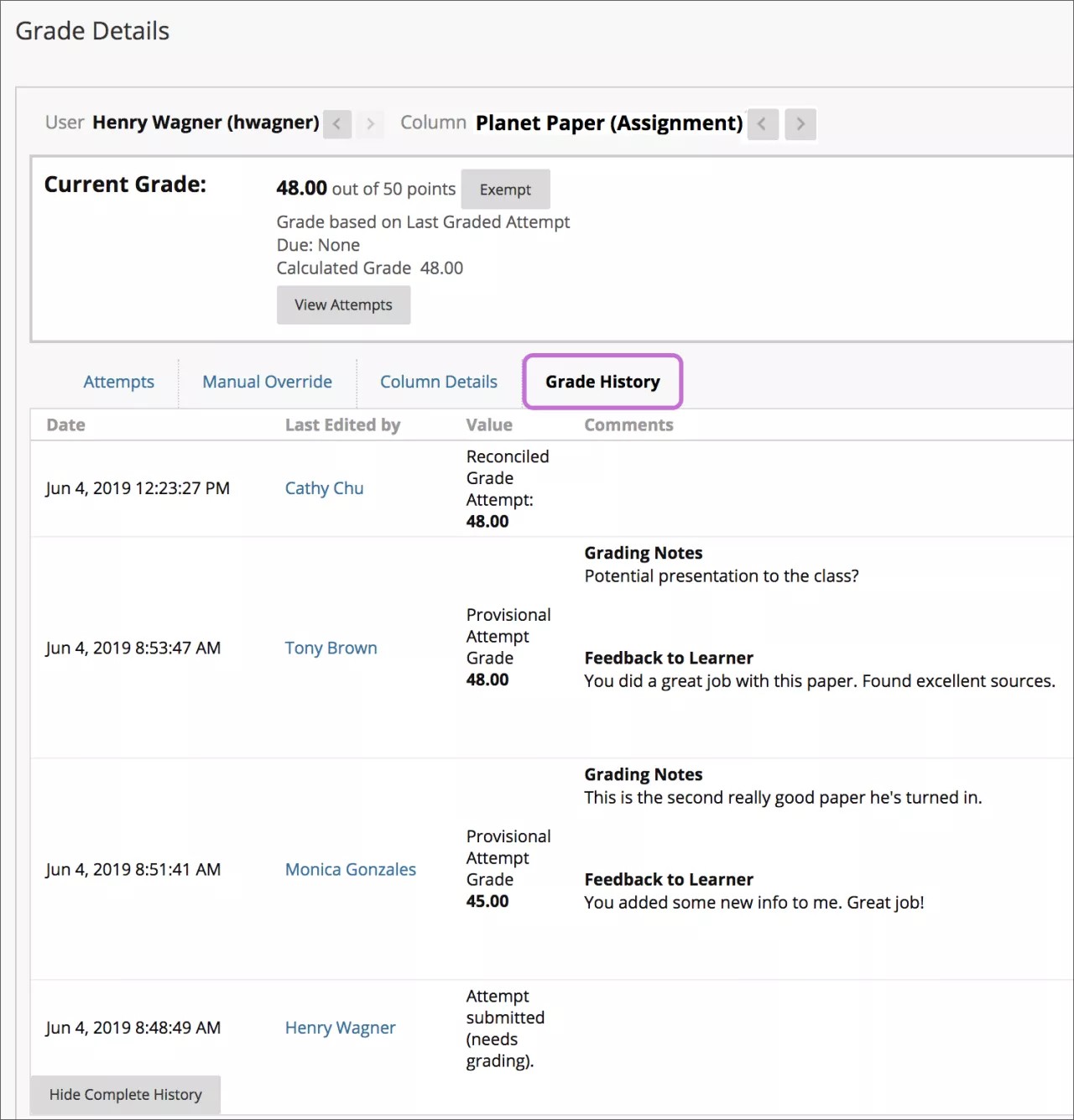Screen dimensions: 1074x1120
Task: Click the Exempt button
Action: [504, 189]
